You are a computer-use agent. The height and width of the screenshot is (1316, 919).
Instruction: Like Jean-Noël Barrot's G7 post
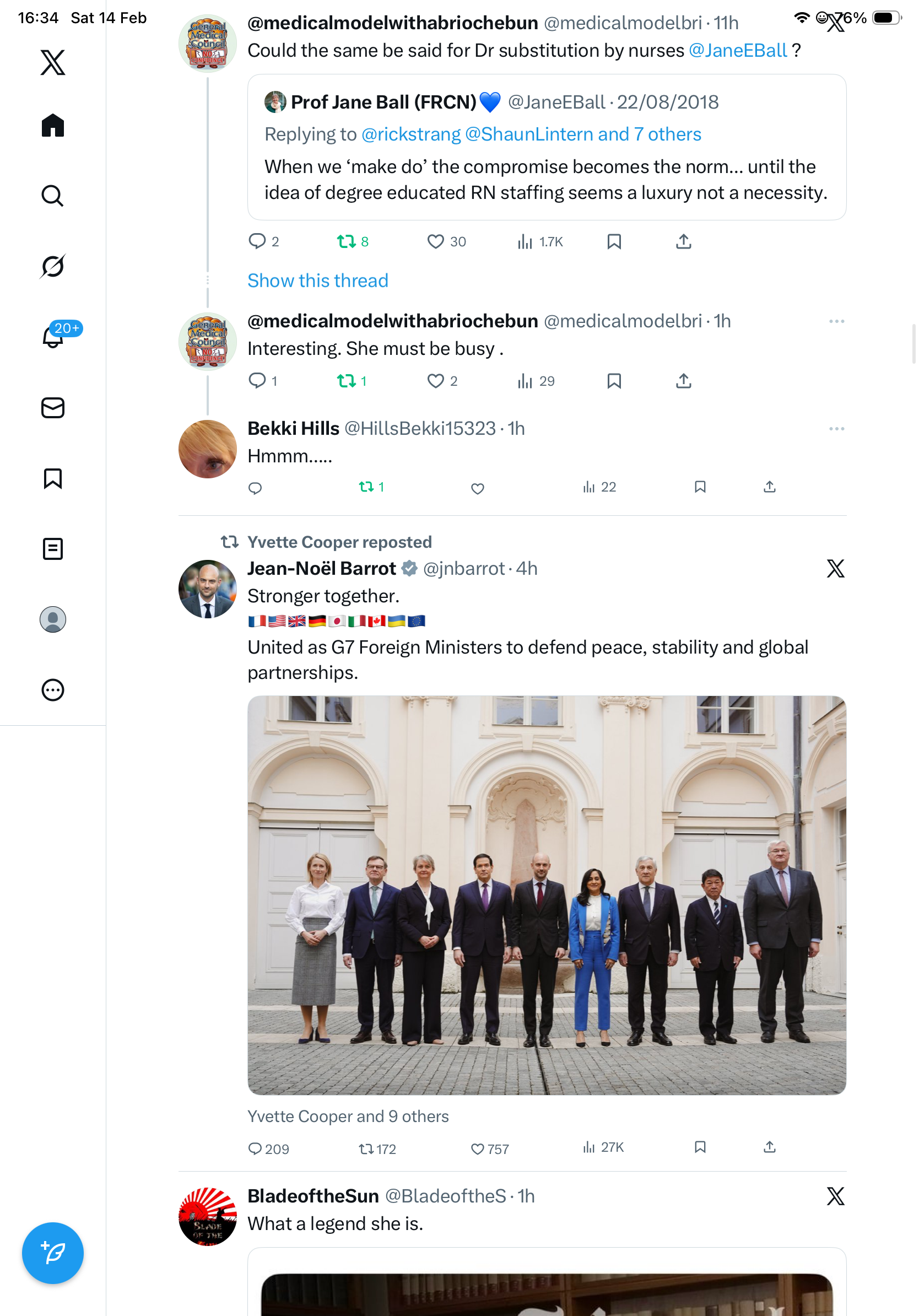[477, 1148]
